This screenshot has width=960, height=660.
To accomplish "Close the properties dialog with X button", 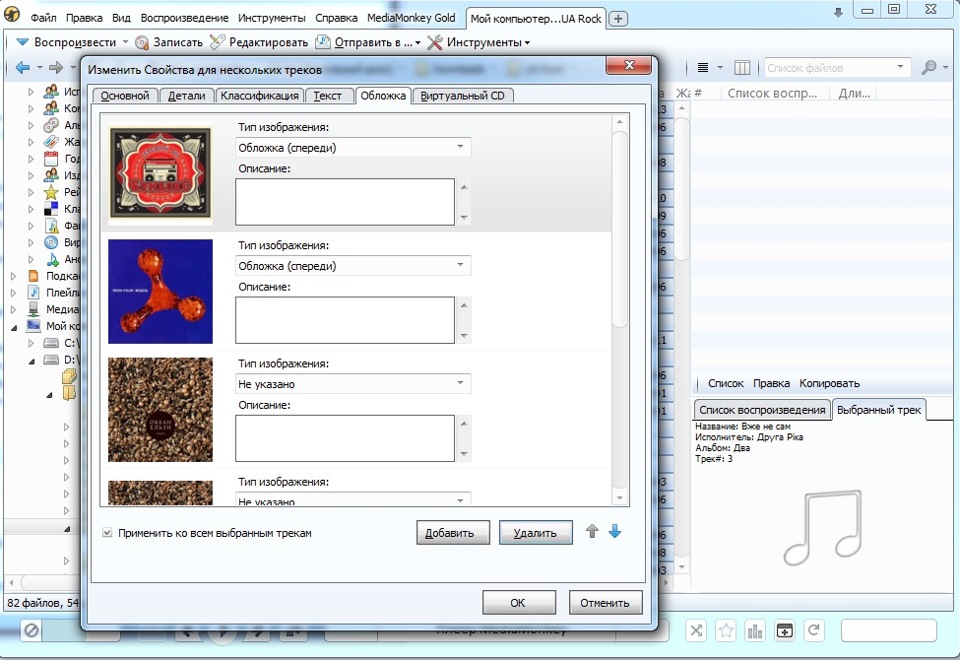I will point(628,65).
